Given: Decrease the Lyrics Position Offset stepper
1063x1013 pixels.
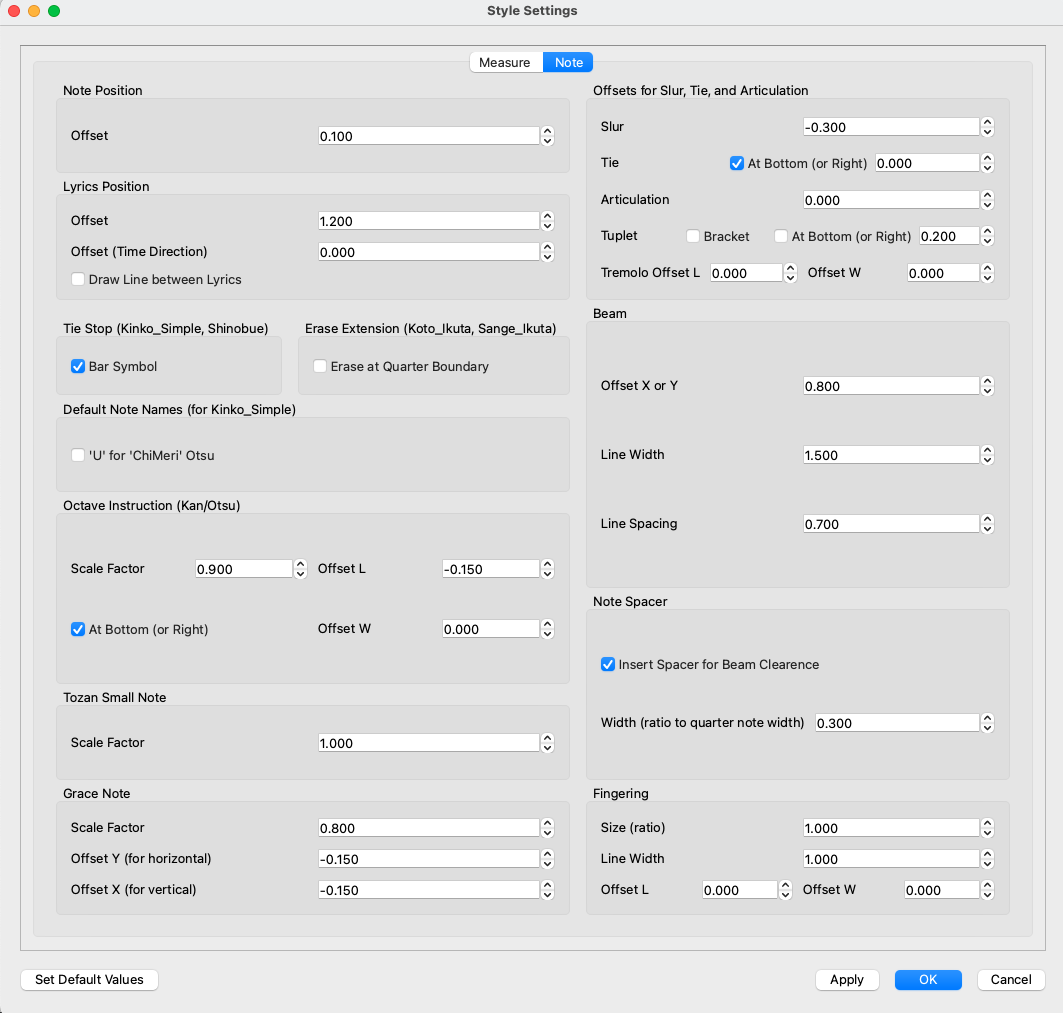Looking at the screenshot, I should tap(547, 226).
